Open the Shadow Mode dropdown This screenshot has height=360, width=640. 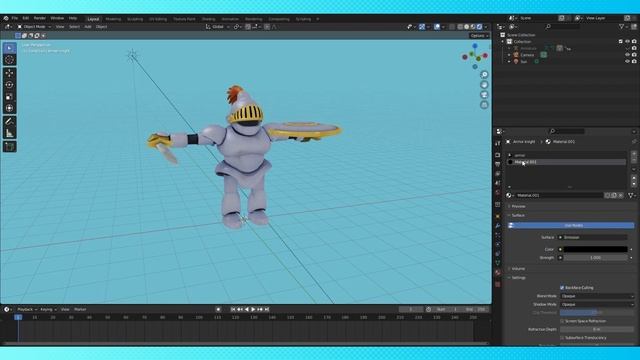point(597,304)
